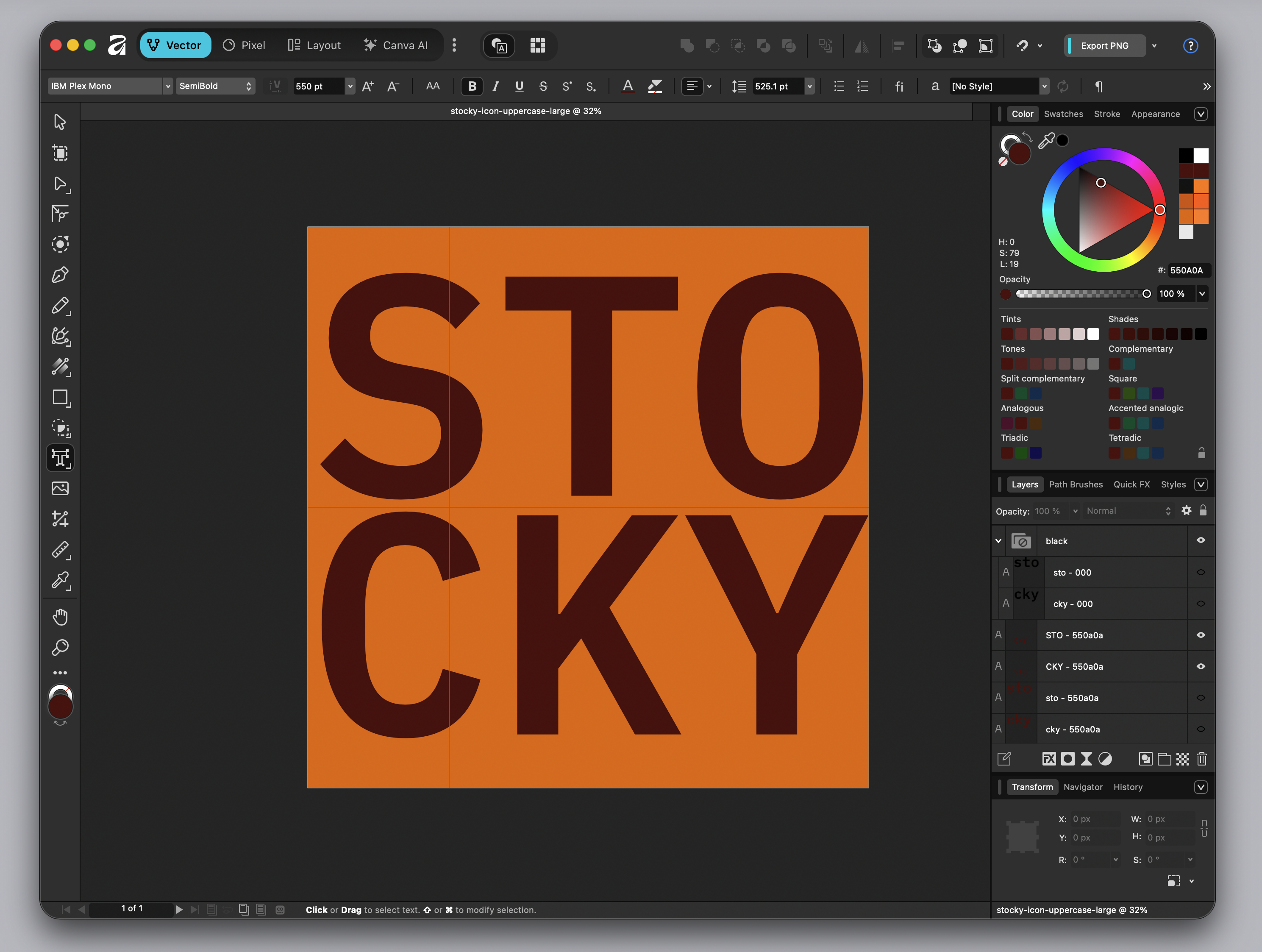Viewport: 1262px width, 952px height.
Task: Click the numbered list icon
Action: [x=863, y=86]
